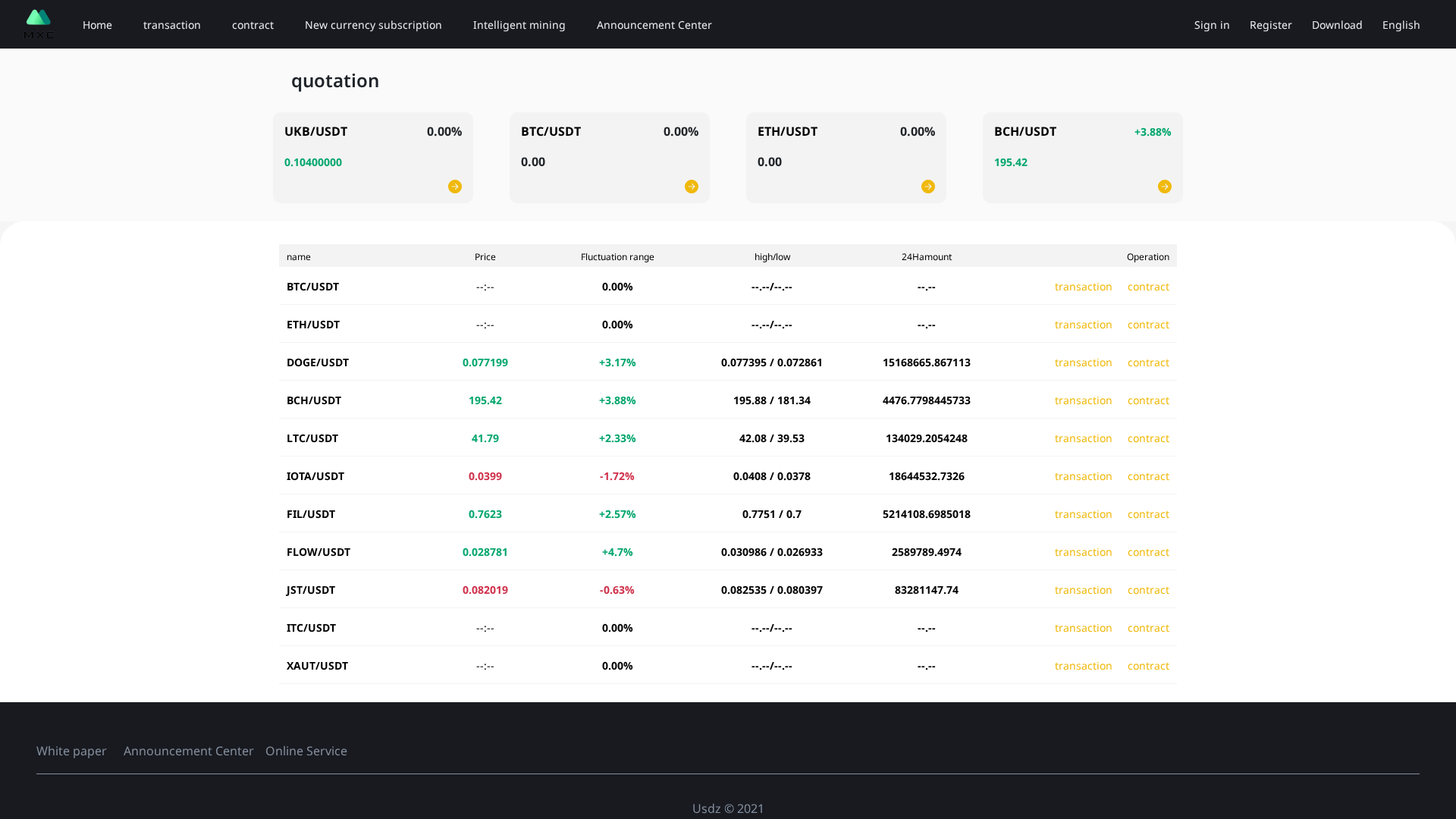The height and width of the screenshot is (819, 1456).
Task: Click Sign in link
Action: pos(1212,25)
